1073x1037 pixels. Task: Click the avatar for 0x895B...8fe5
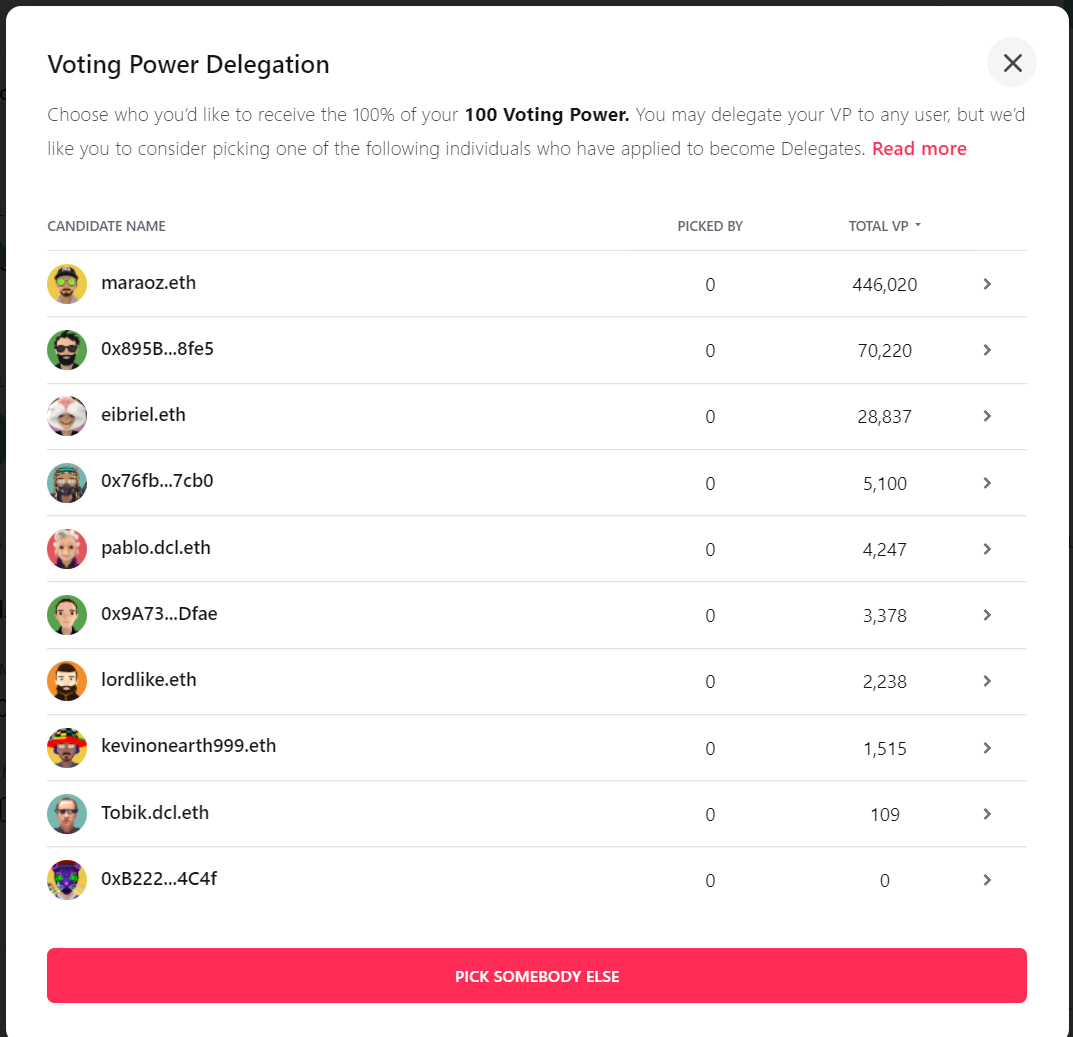[x=66, y=350]
